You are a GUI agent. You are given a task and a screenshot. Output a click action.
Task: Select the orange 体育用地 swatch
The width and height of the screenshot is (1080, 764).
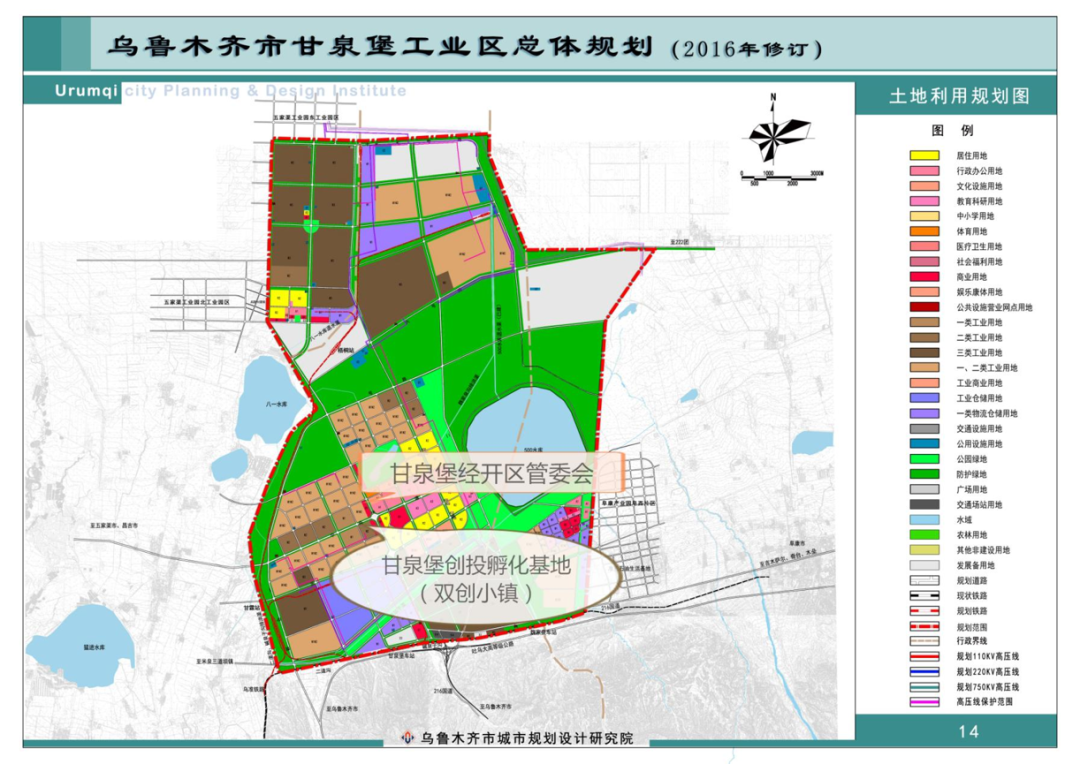924,231
